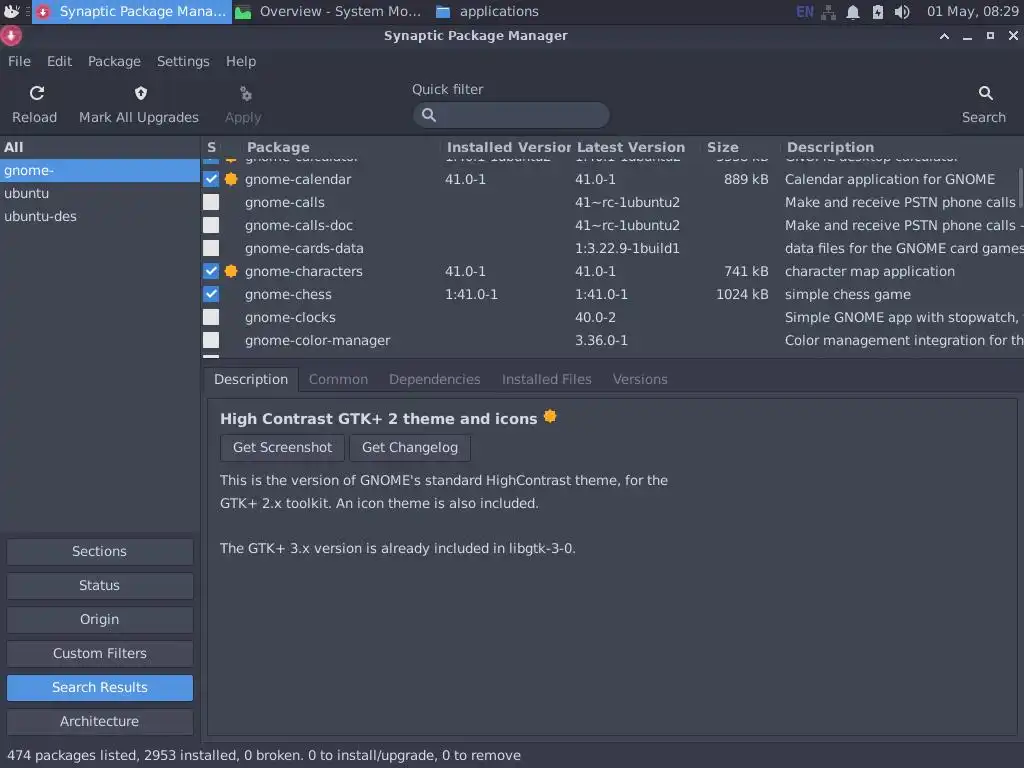Mark the gnome-color-manager package checkbox
The height and width of the screenshot is (768, 1024).
pyautogui.click(x=211, y=340)
